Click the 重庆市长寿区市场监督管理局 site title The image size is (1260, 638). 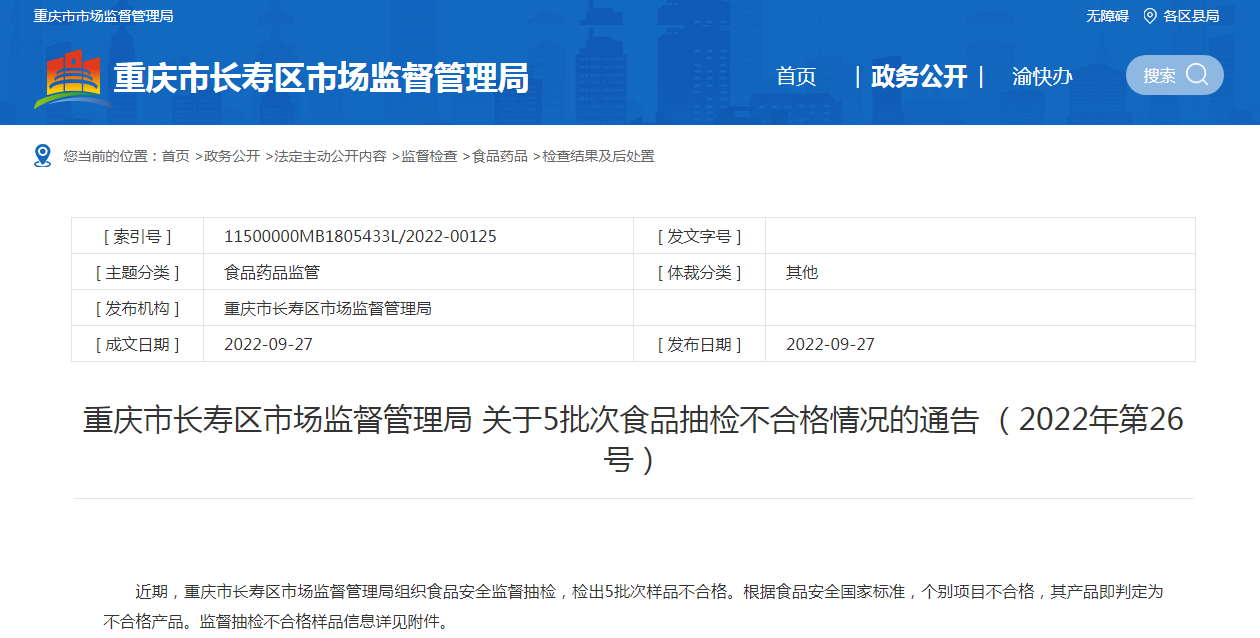click(x=321, y=78)
